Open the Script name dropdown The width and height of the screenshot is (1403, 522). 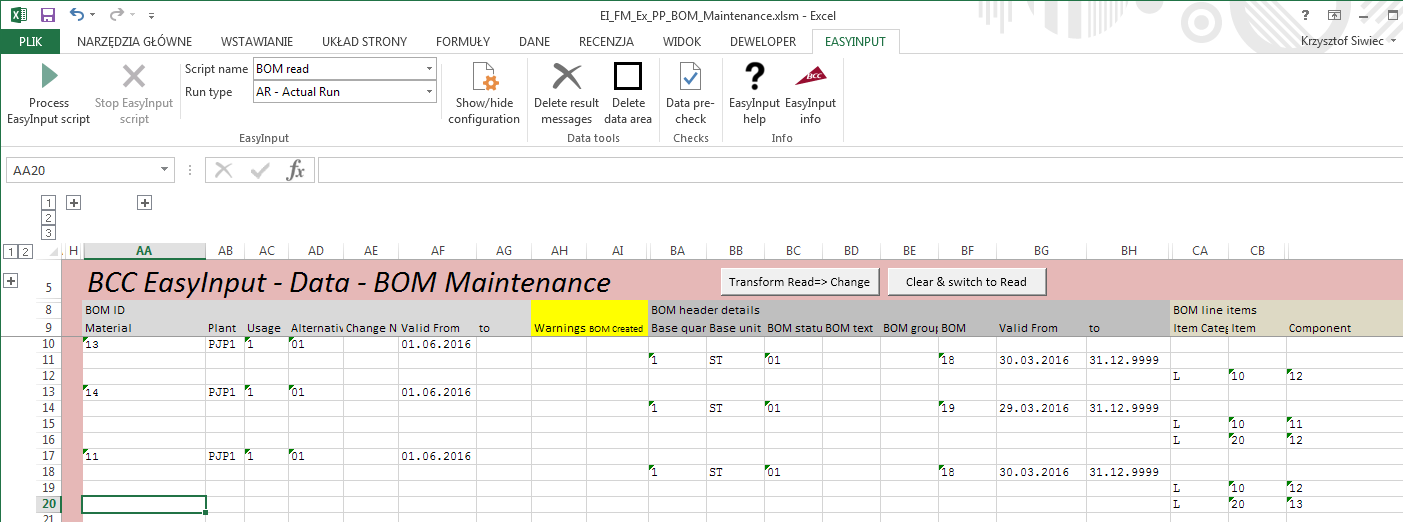tap(429, 69)
